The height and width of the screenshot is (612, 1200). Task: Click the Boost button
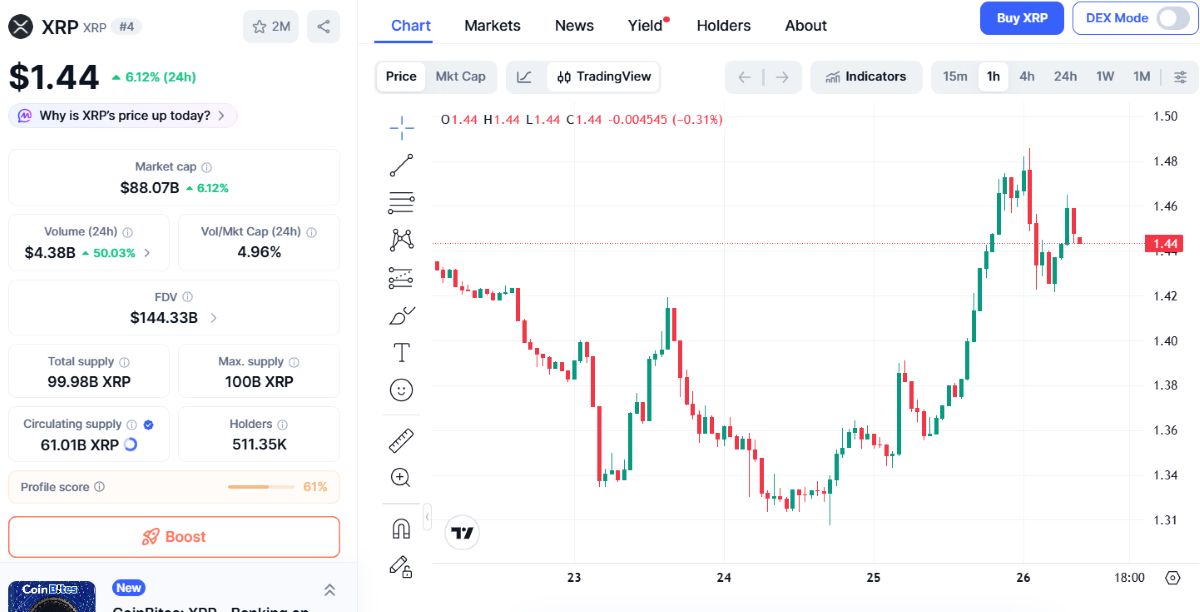174,537
